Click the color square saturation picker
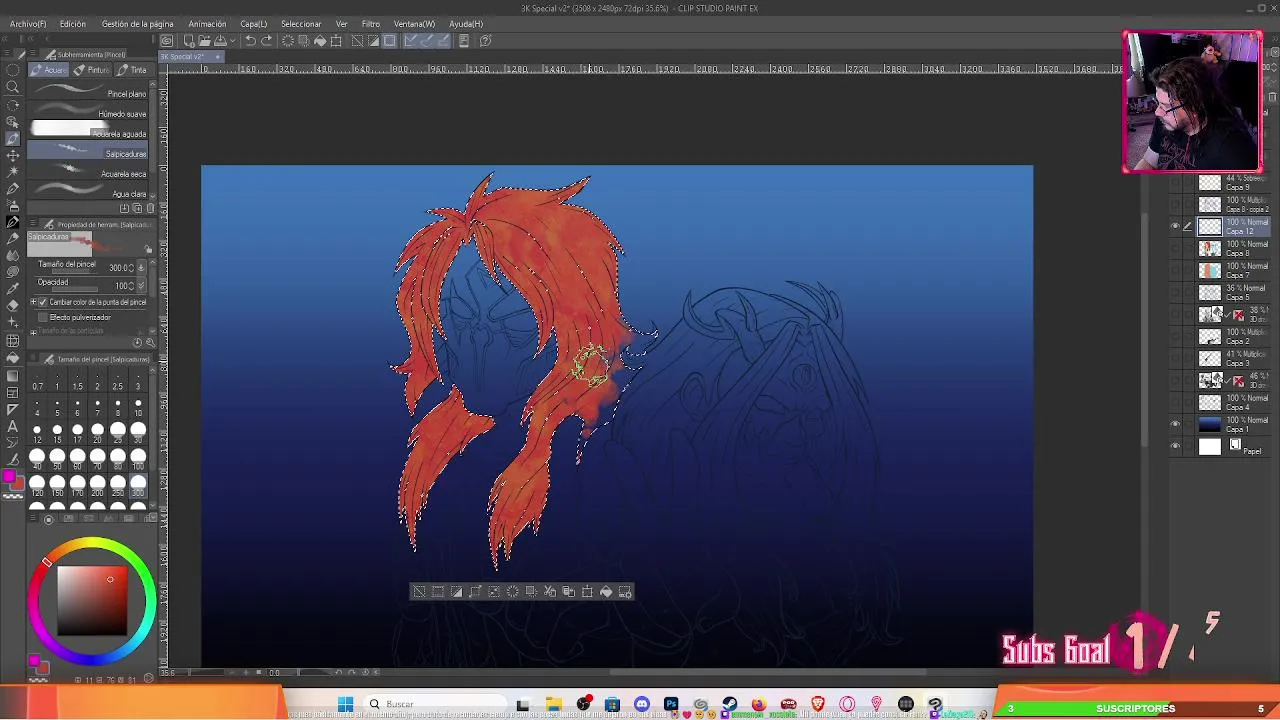Image resolution: width=1280 pixels, height=720 pixels. pos(92,600)
